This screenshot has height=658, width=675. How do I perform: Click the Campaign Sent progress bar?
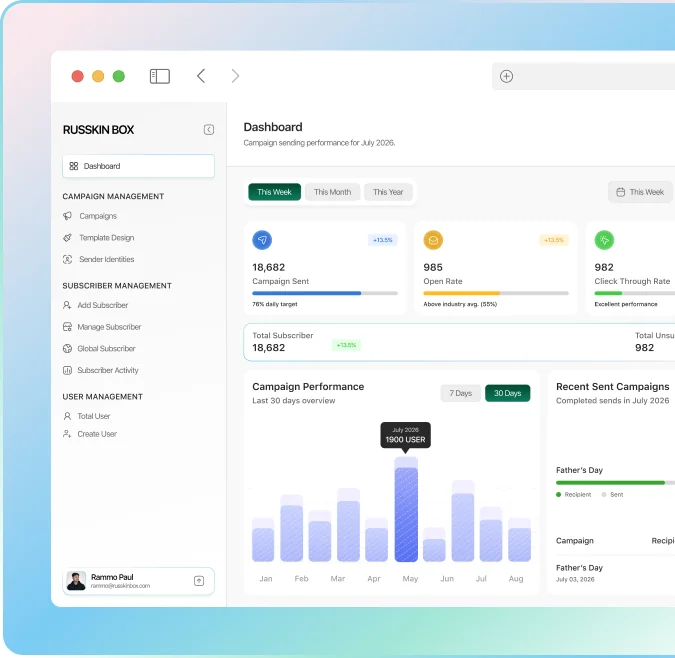(325, 293)
